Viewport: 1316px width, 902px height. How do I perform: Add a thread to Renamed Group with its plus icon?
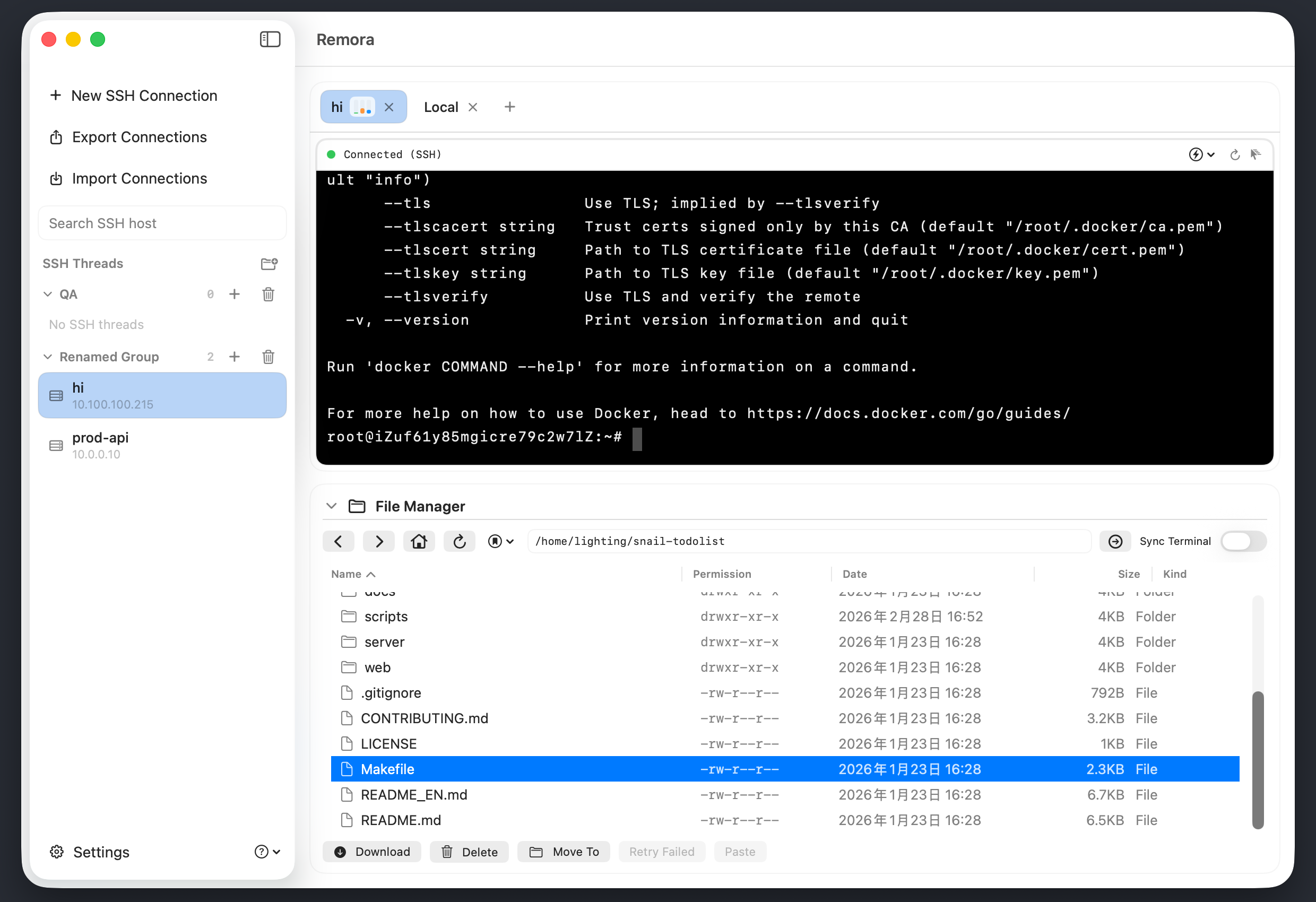235,357
